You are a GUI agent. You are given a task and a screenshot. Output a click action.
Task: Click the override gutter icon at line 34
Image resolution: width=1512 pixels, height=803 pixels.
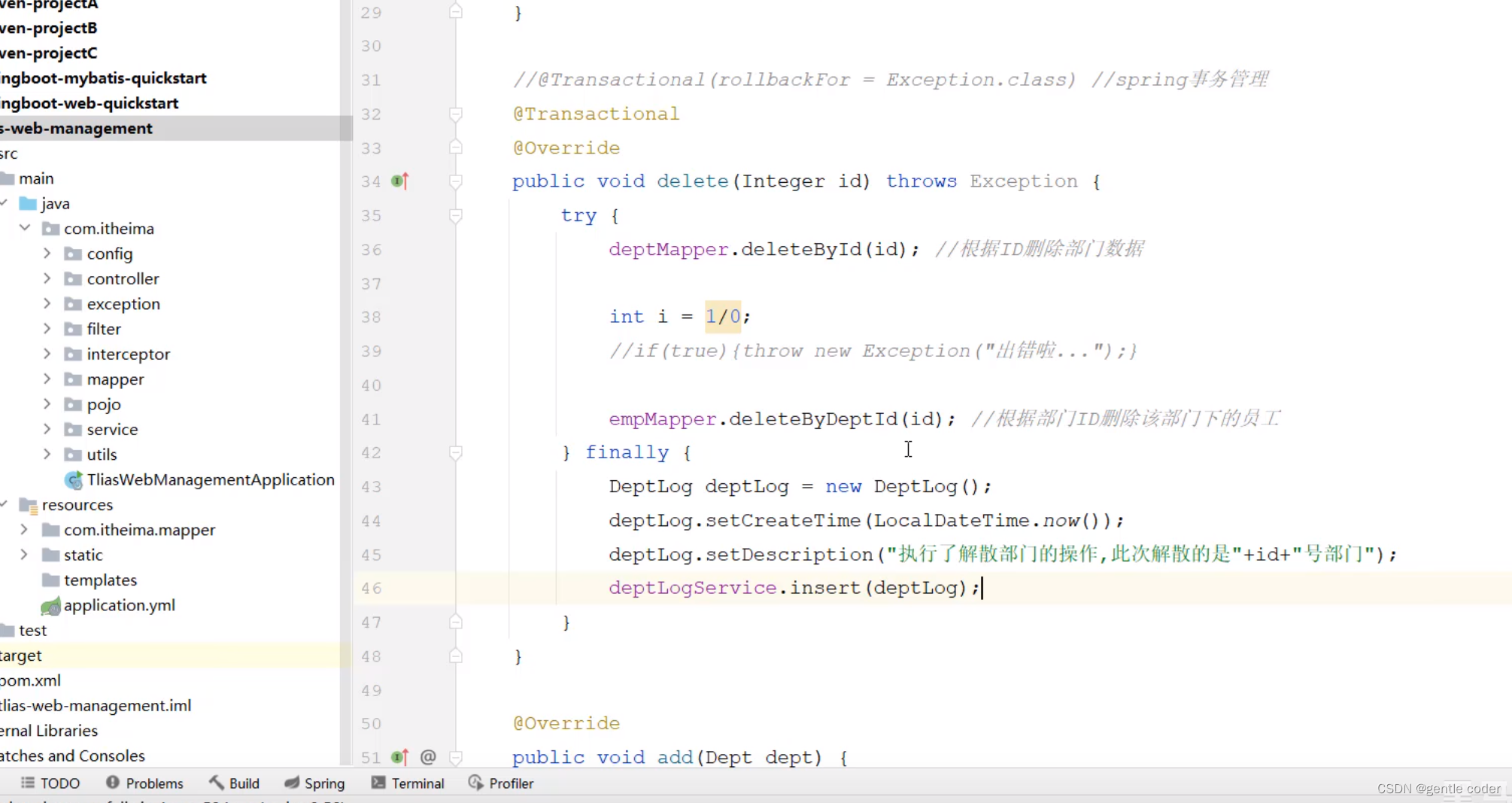tap(399, 181)
